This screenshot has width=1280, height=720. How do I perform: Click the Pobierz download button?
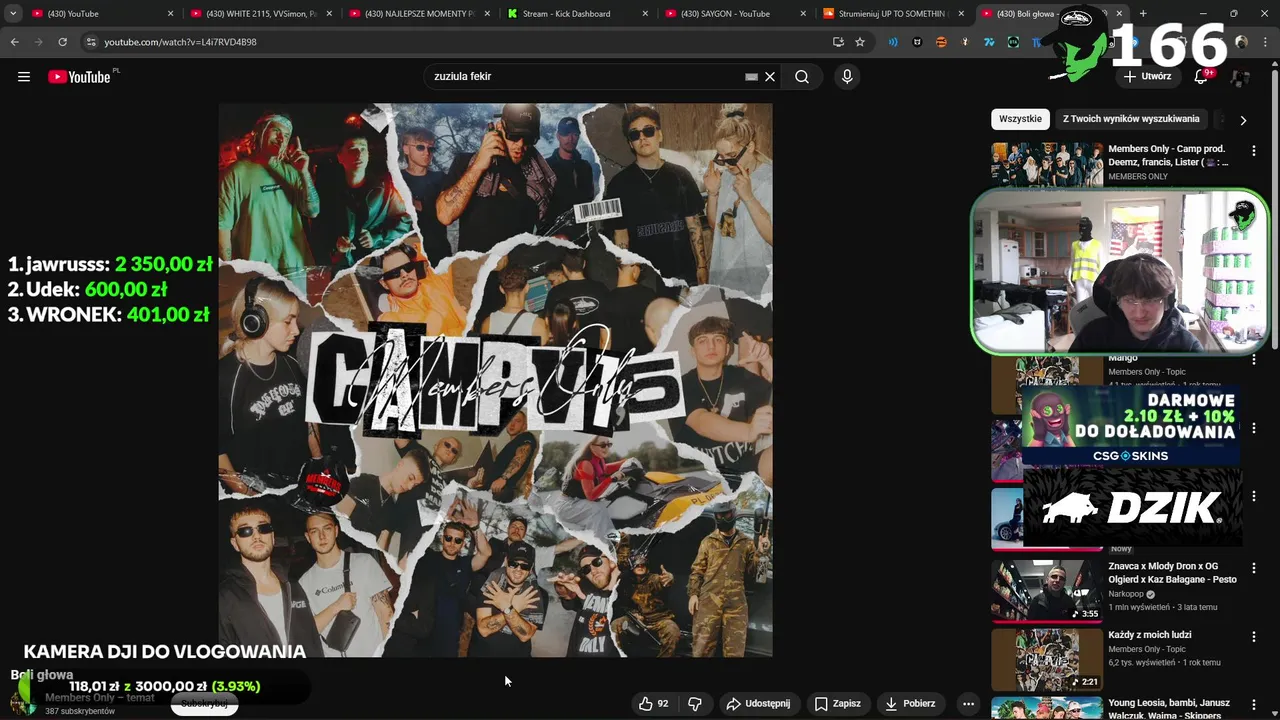pos(910,704)
